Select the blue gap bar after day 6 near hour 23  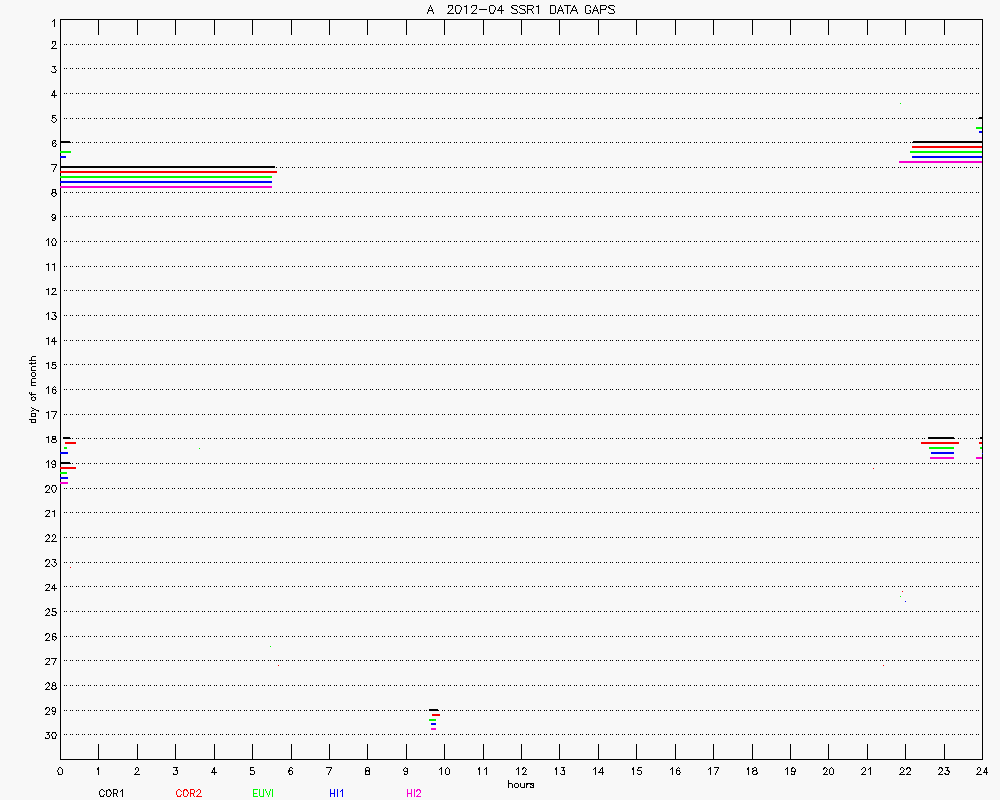[x=946, y=157]
